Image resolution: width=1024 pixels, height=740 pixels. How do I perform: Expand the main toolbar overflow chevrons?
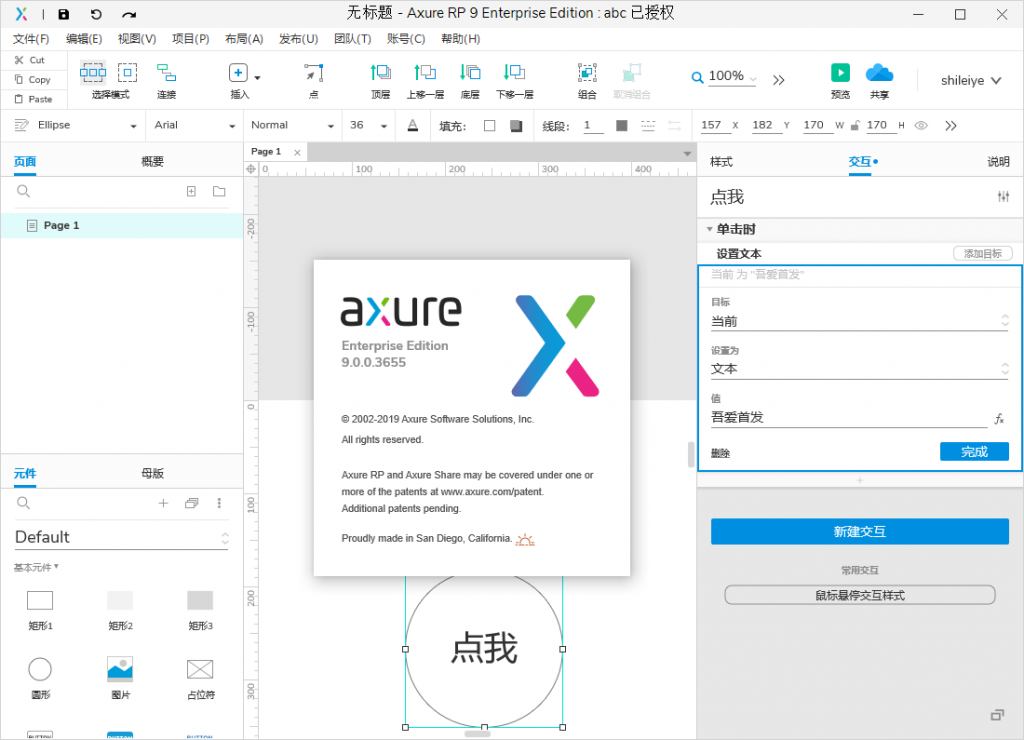click(778, 80)
